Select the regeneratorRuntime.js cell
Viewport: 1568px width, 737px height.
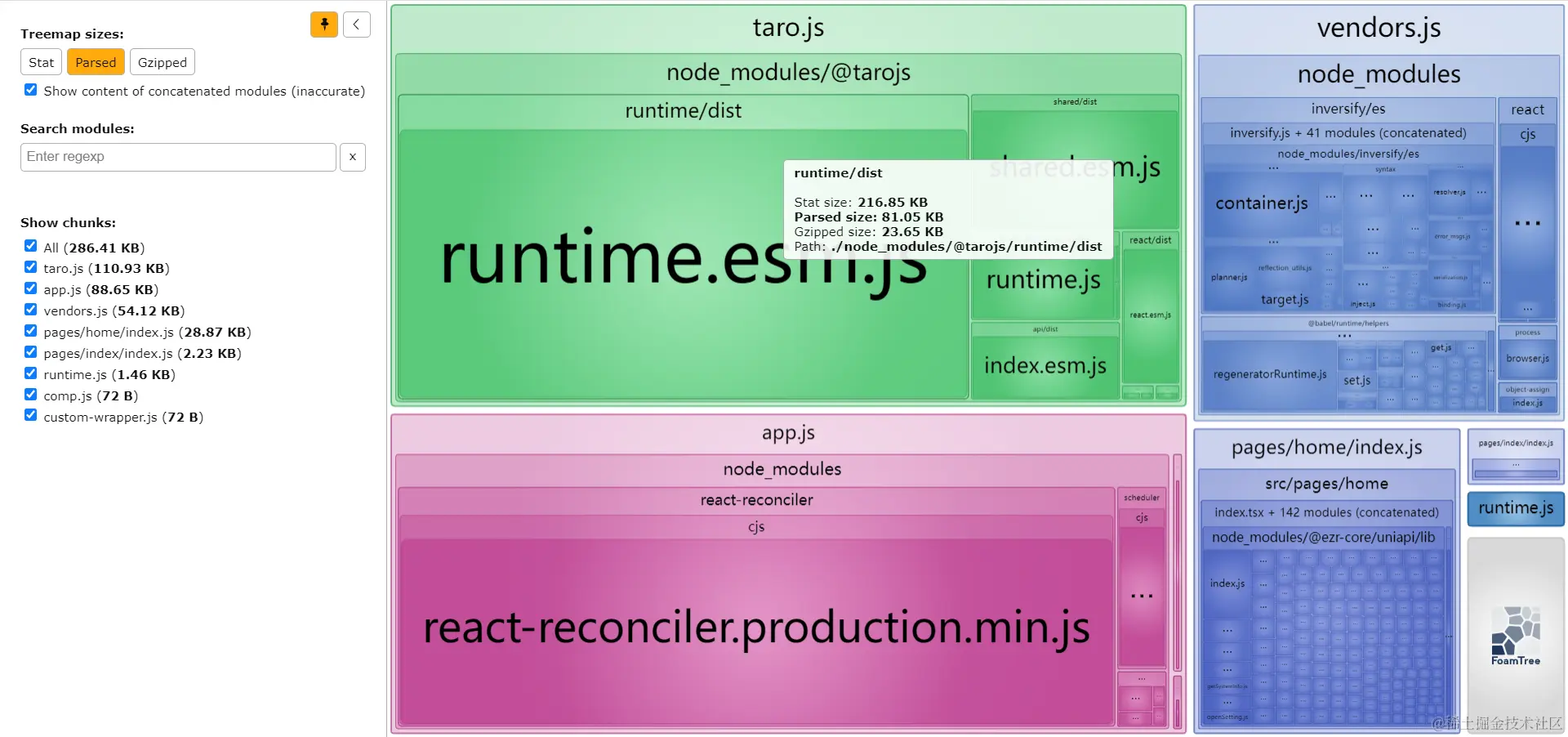point(1270,375)
